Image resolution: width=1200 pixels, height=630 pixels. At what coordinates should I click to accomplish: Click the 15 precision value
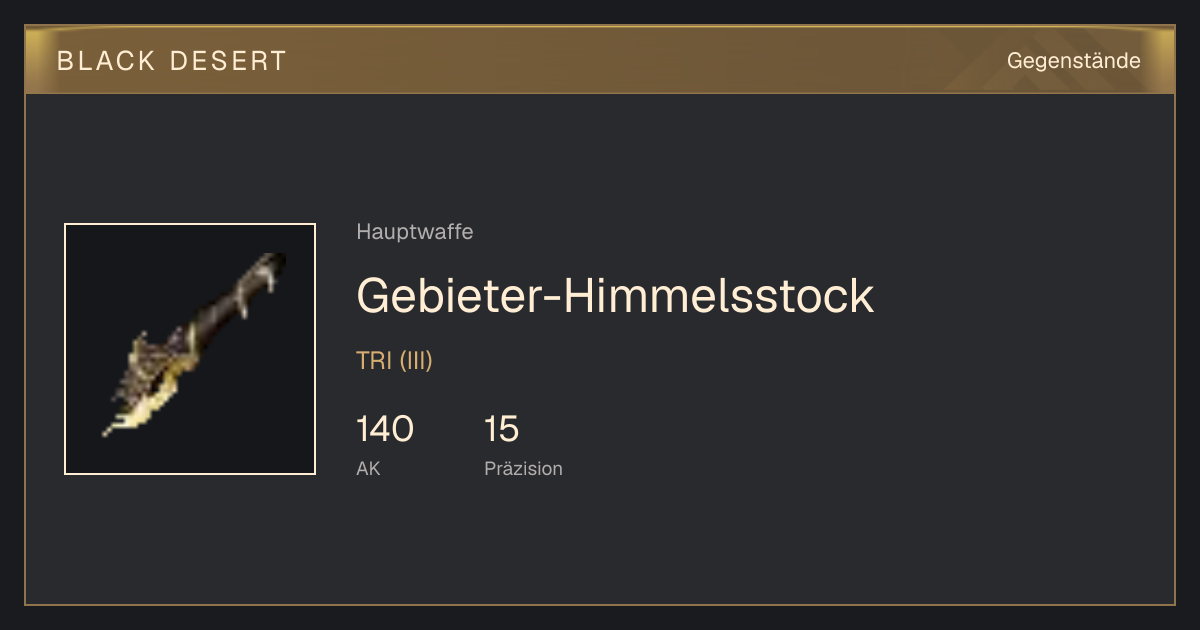(502, 429)
